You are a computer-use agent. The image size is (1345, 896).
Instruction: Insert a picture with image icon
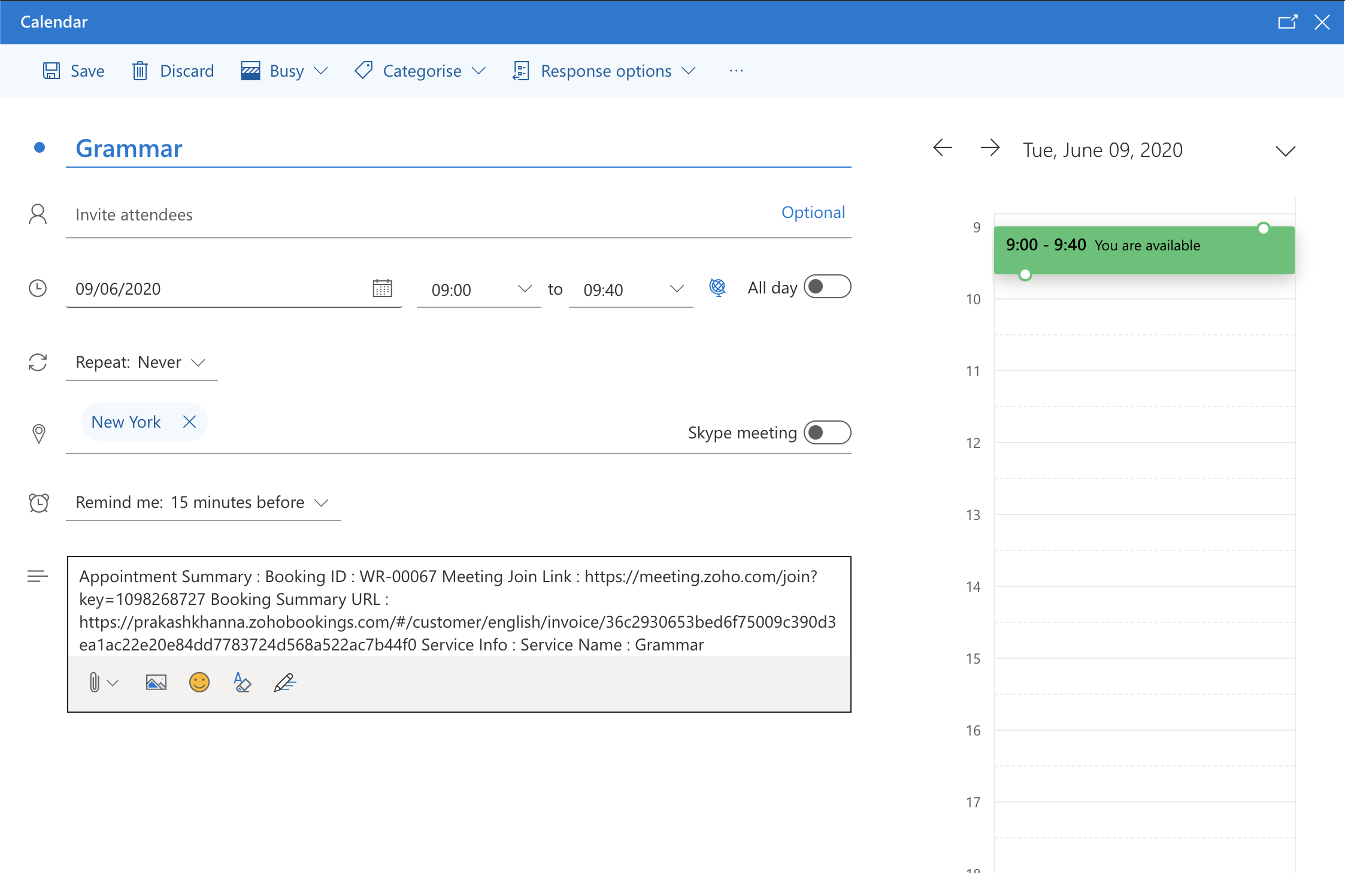156,682
